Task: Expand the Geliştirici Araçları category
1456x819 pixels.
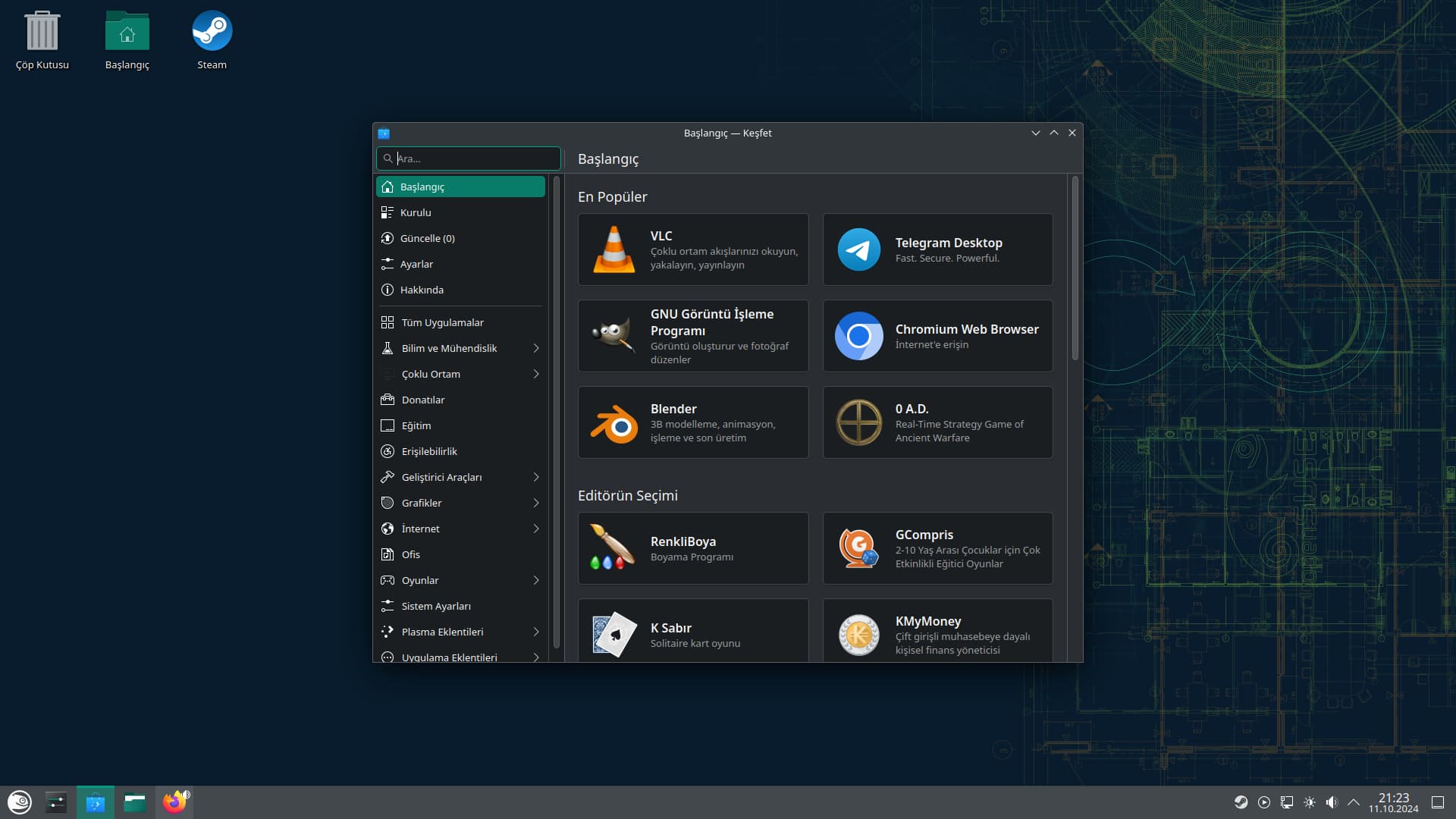Action: [536, 477]
